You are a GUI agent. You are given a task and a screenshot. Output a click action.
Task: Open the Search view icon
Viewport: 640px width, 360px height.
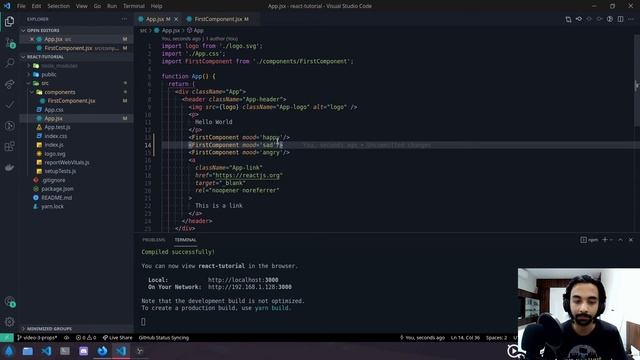tap(9, 63)
